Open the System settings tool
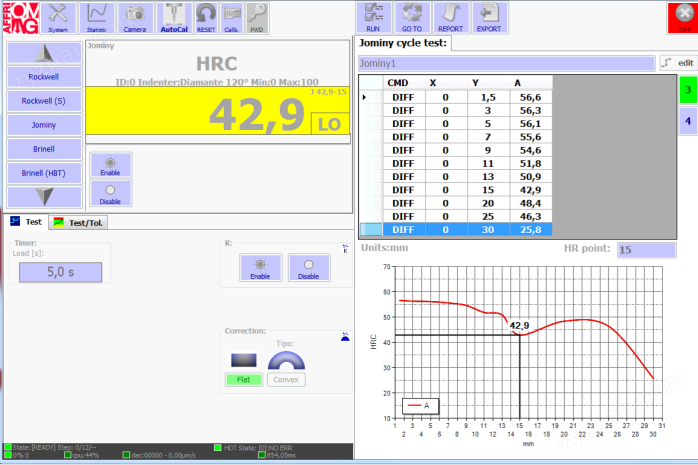The width and height of the screenshot is (698, 465). tap(59, 15)
